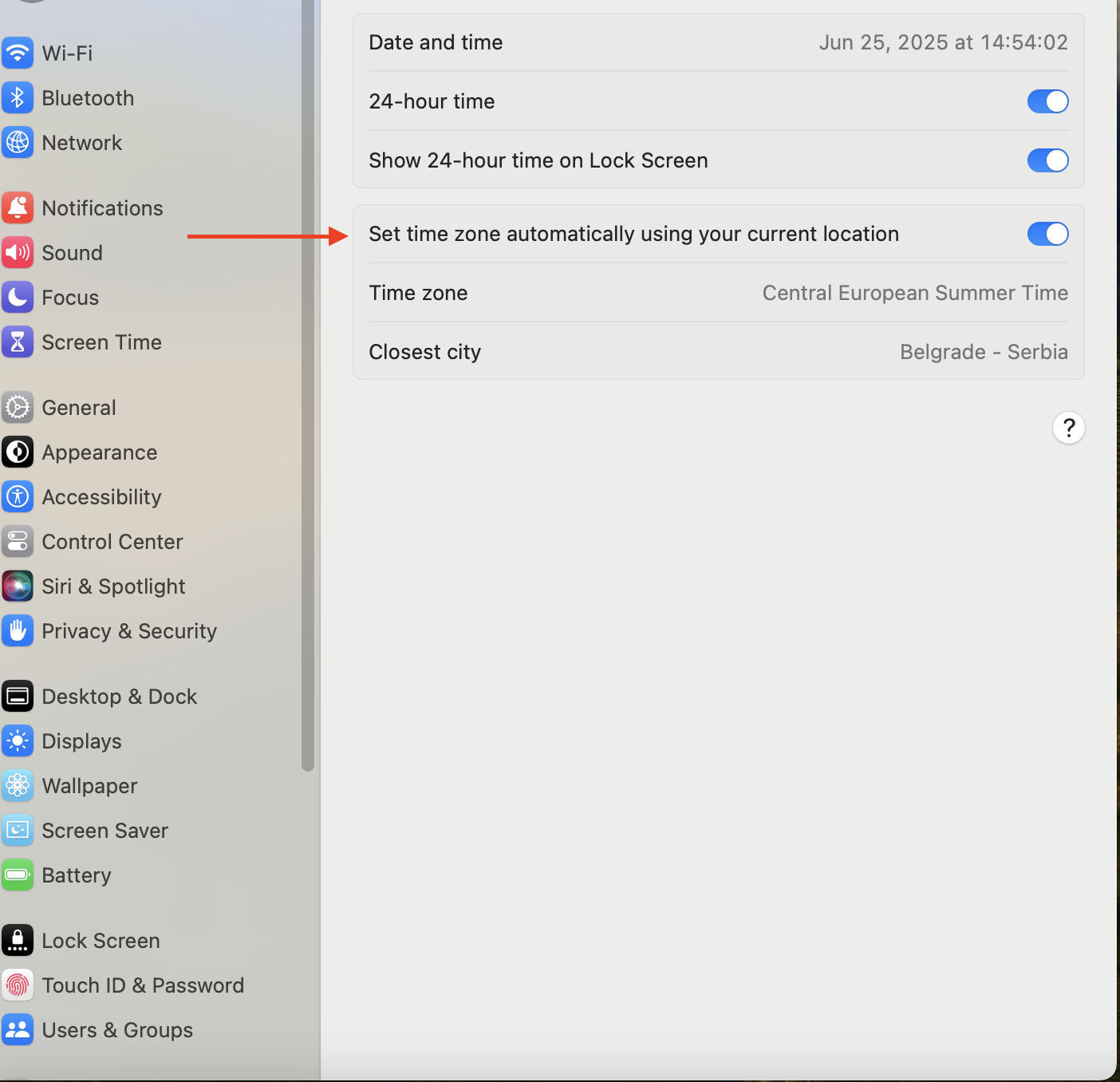Select the Bluetooth icon in sidebar
Screen dimensions: 1120x1082
(x=18, y=98)
